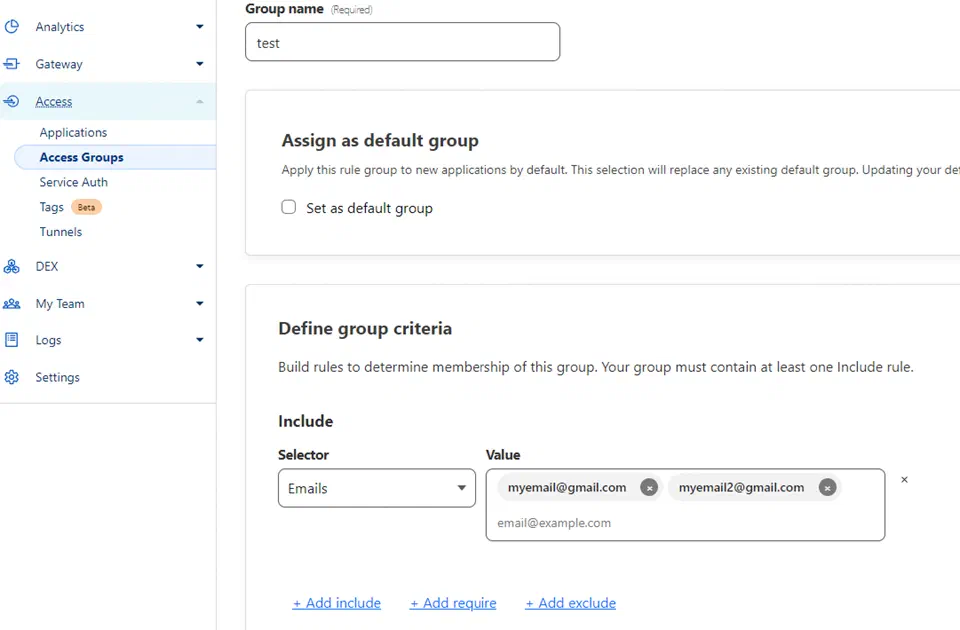Click the Add require link

453,603
